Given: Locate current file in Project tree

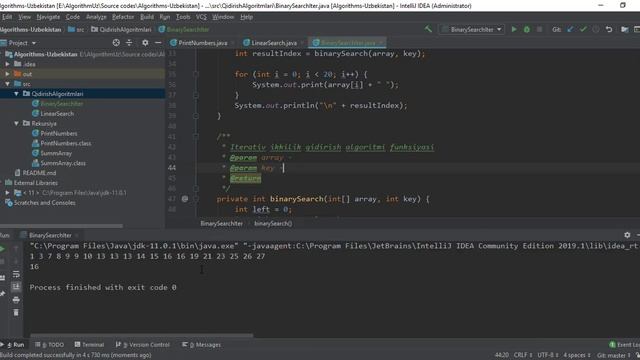Looking at the screenshot, I should [116, 43].
